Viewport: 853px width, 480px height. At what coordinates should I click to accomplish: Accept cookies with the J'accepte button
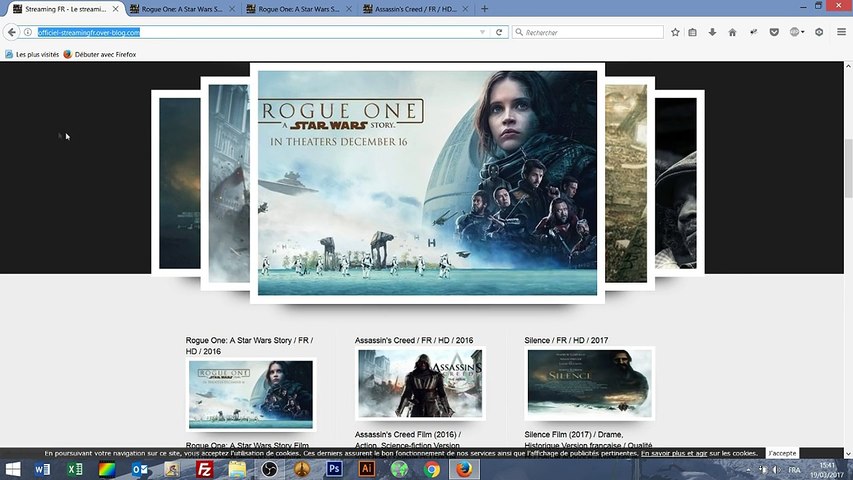click(x=782, y=453)
